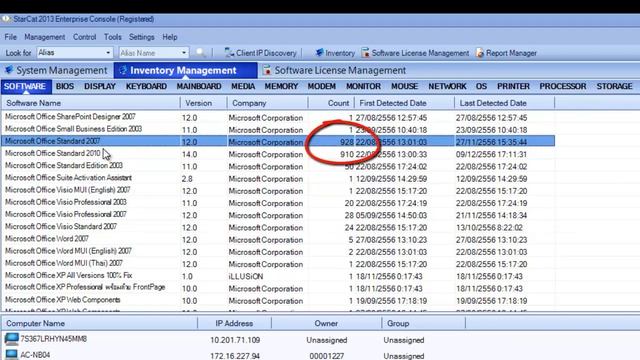Sort by Version column header
Image resolution: width=640 pixels, height=360 pixels.
click(x=203, y=103)
